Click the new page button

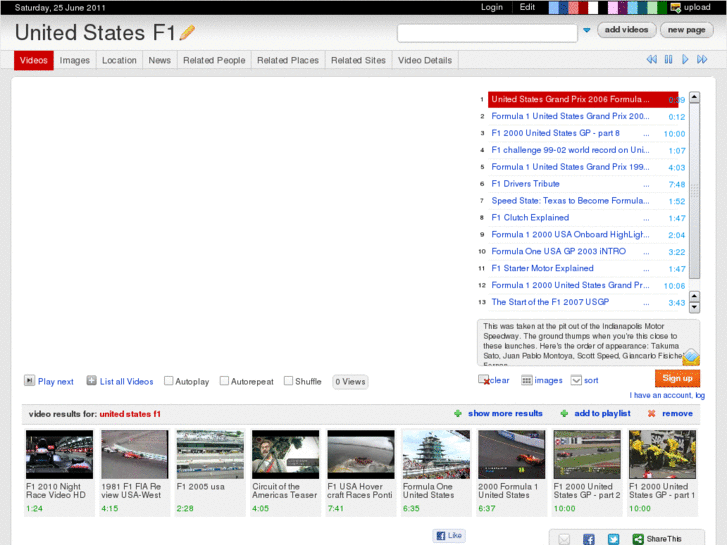coord(686,30)
